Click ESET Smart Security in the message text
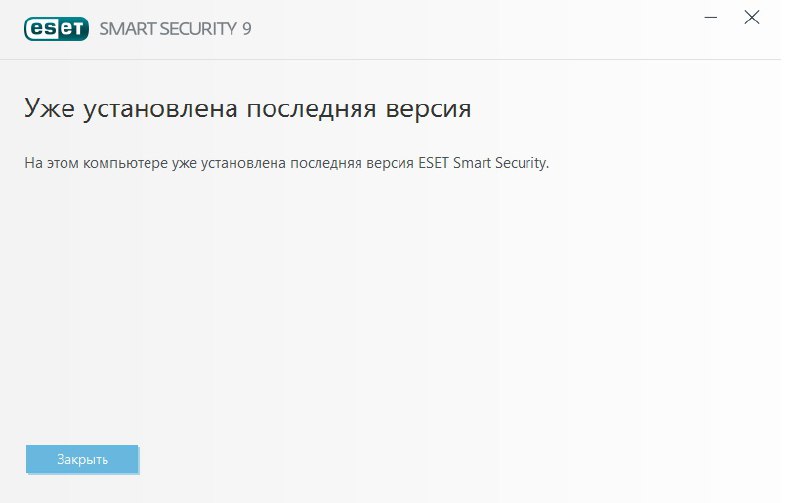 pos(484,163)
